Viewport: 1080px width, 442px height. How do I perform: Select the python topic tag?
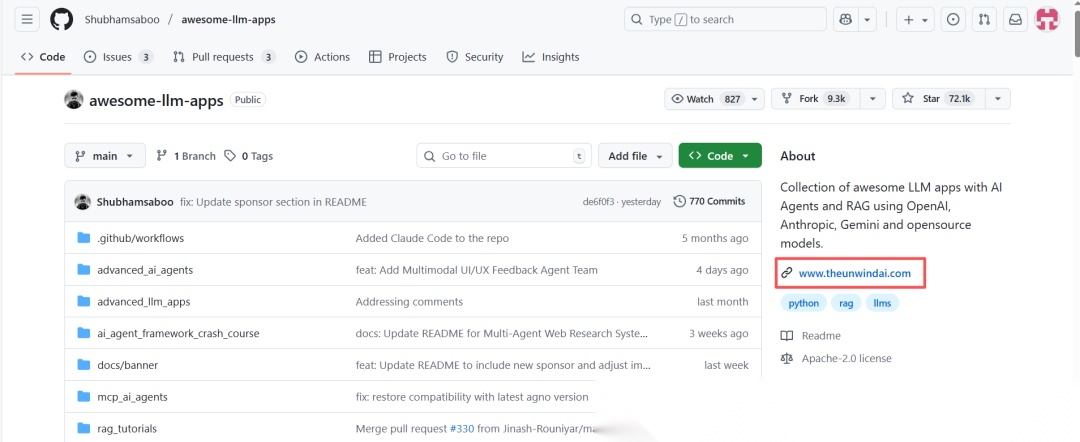coord(804,303)
